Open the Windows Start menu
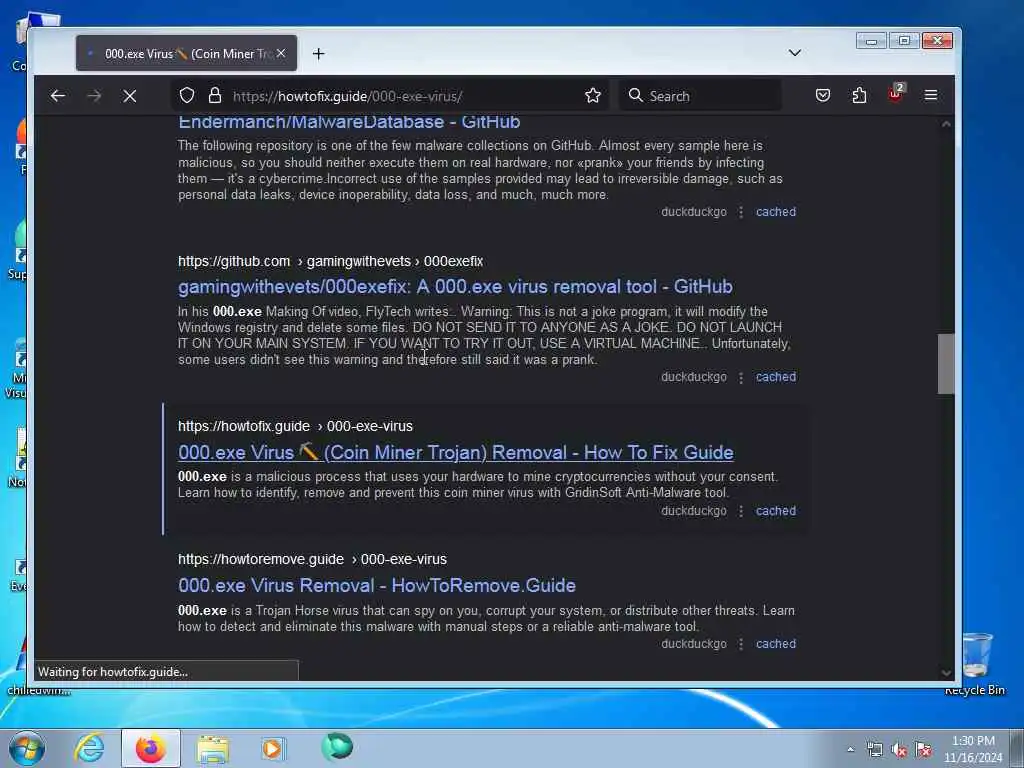This screenshot has height=768, width=1024. point(27,748)
